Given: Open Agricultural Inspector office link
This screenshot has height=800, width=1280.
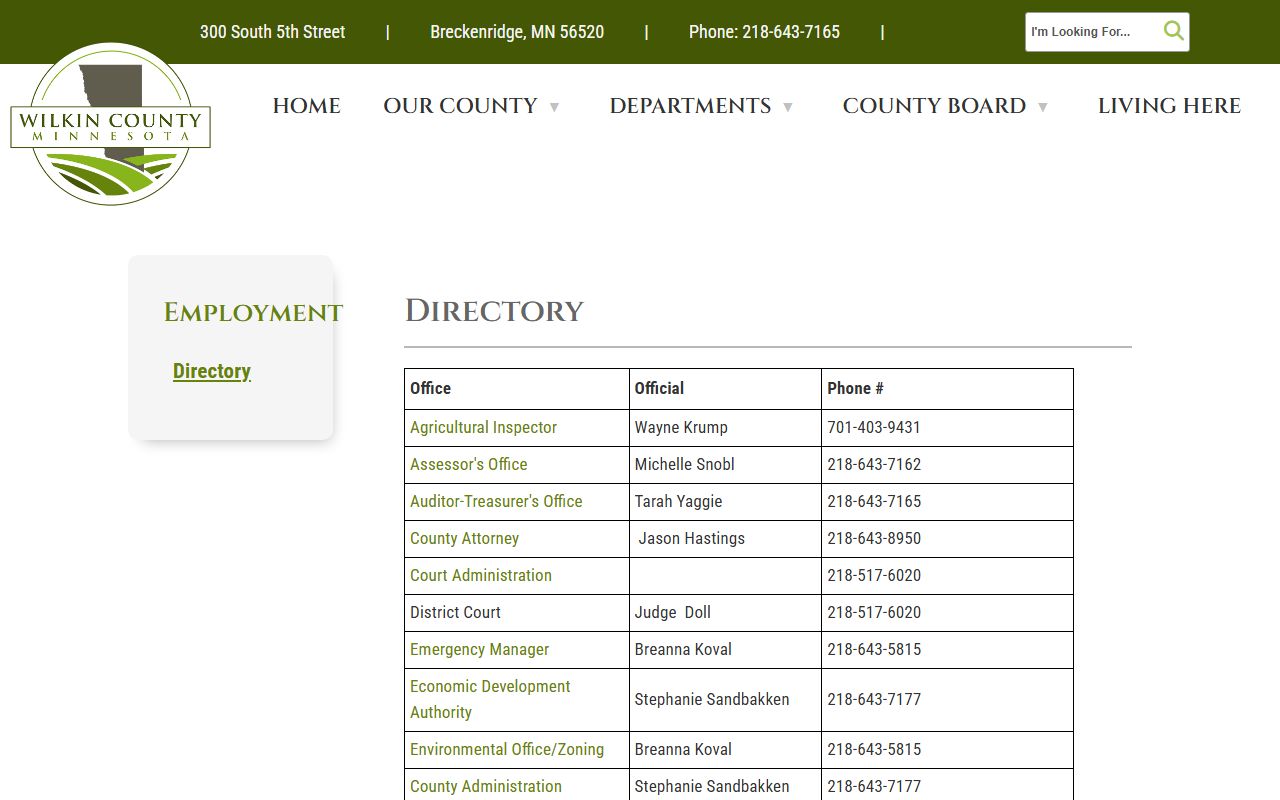Looking at the screenshot, I should coord(483,427).
